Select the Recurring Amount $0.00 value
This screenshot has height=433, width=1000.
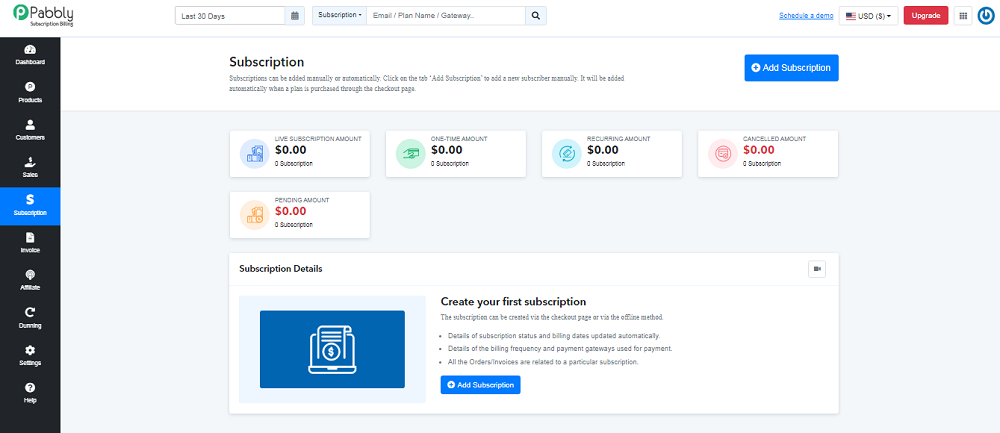click(603, 150)
